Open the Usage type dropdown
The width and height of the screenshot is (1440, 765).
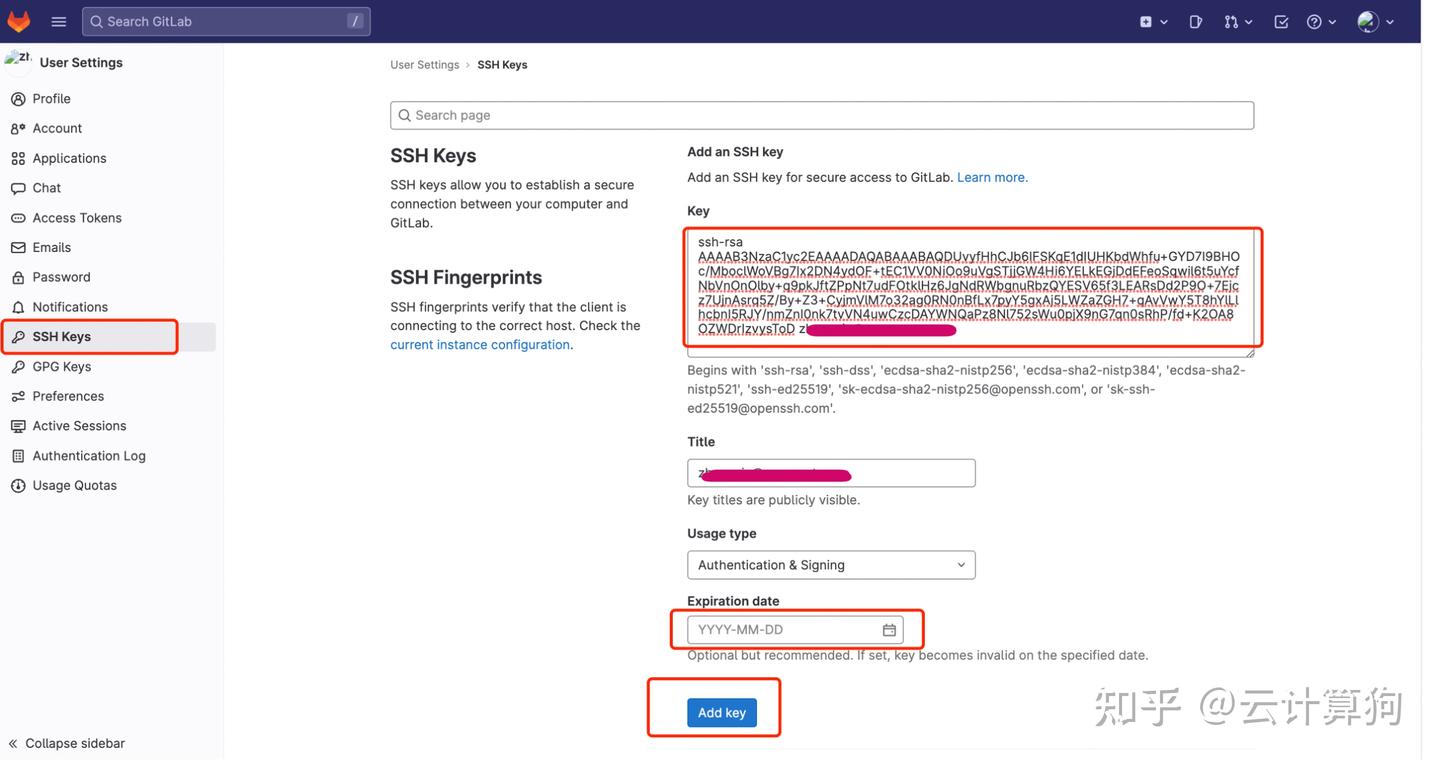831,564
